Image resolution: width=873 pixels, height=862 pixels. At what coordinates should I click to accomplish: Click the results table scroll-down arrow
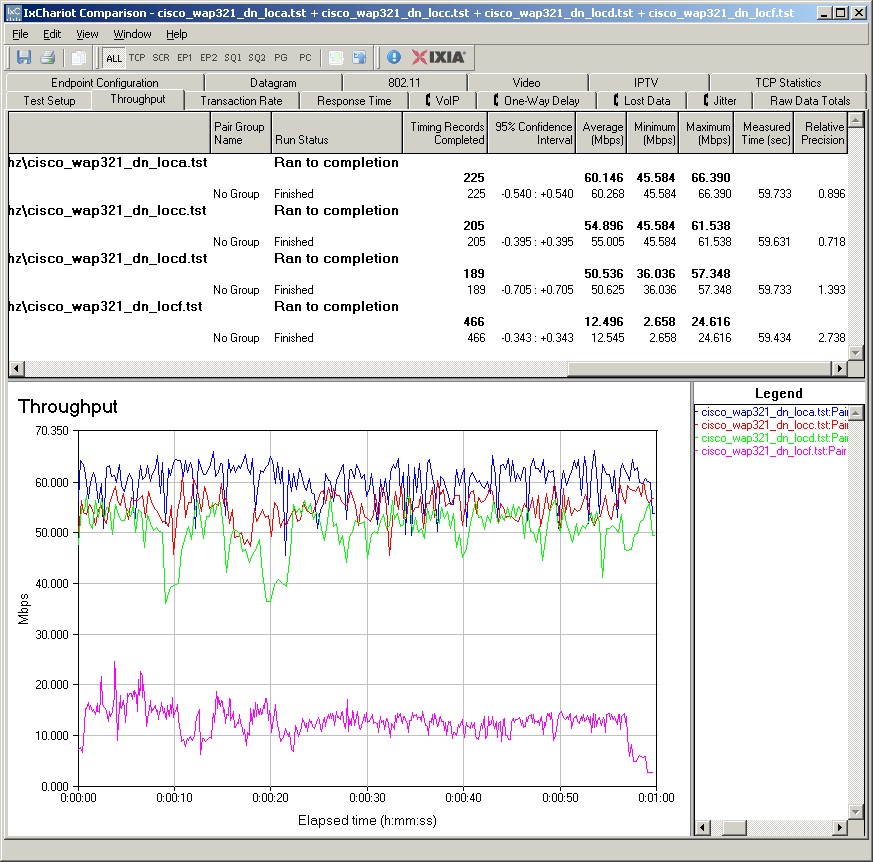[856, 352]
